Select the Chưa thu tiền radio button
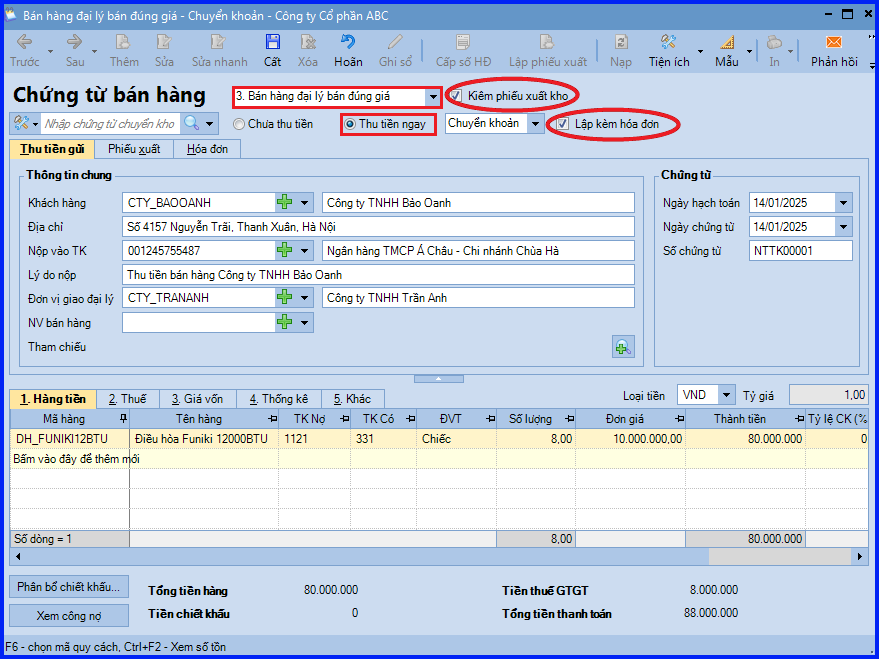879x659 pixels. (239, 124)
